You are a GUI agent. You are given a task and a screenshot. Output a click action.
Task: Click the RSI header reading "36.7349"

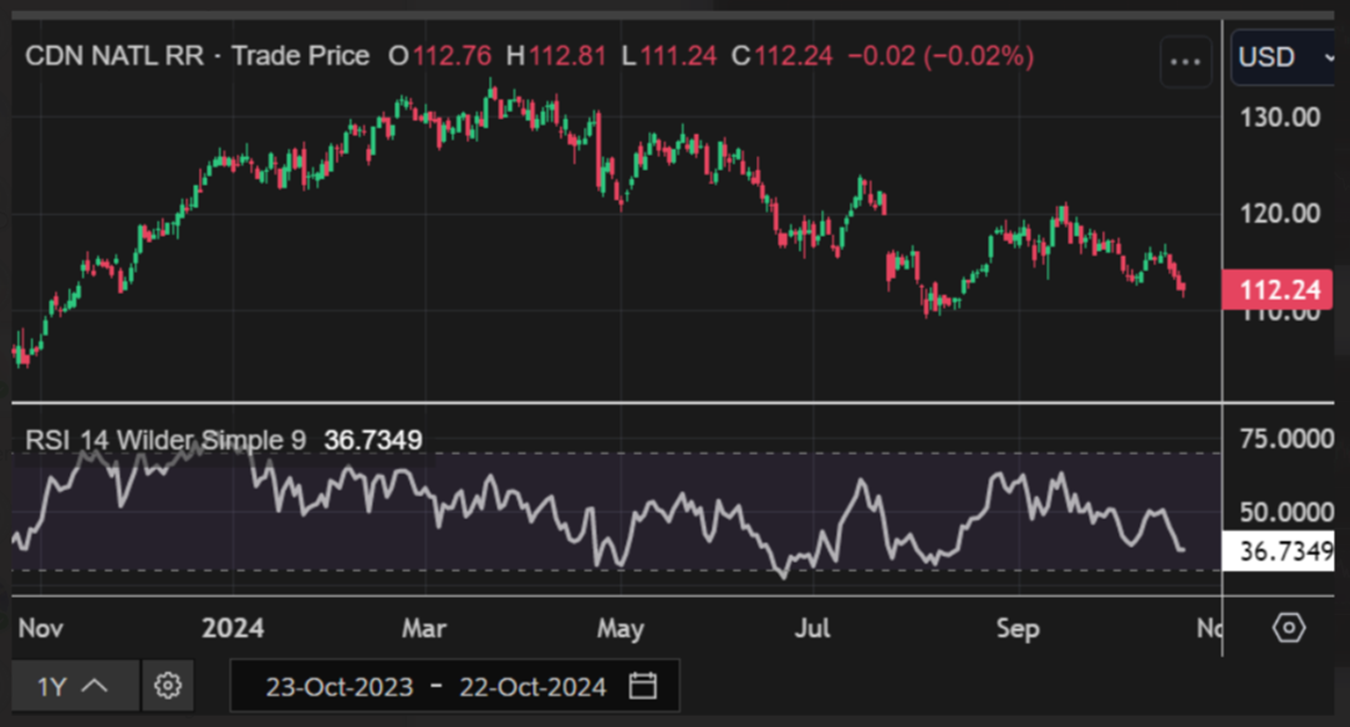click(x=373, y=440)
